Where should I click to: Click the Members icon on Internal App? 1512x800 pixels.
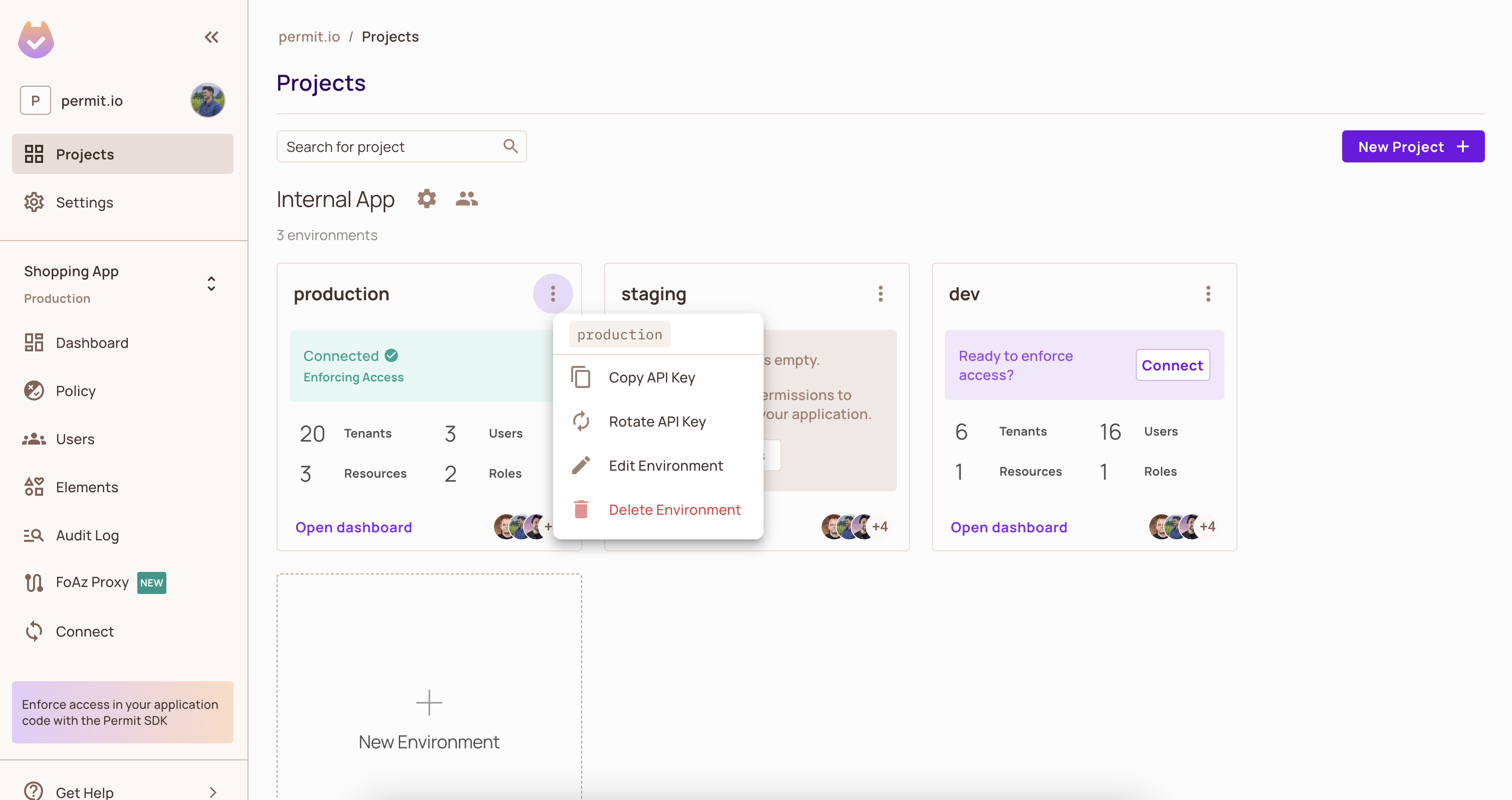pyautogui.click(x=465, y=198)
